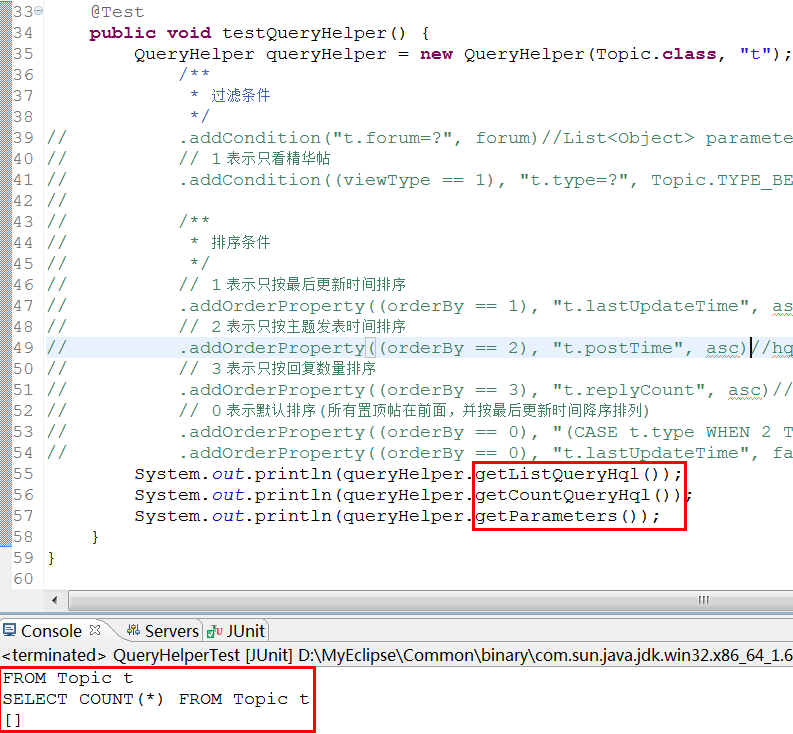Click the terminated QueryHelperTest launch label
793x734 pixels.
(x=396, y=655)
